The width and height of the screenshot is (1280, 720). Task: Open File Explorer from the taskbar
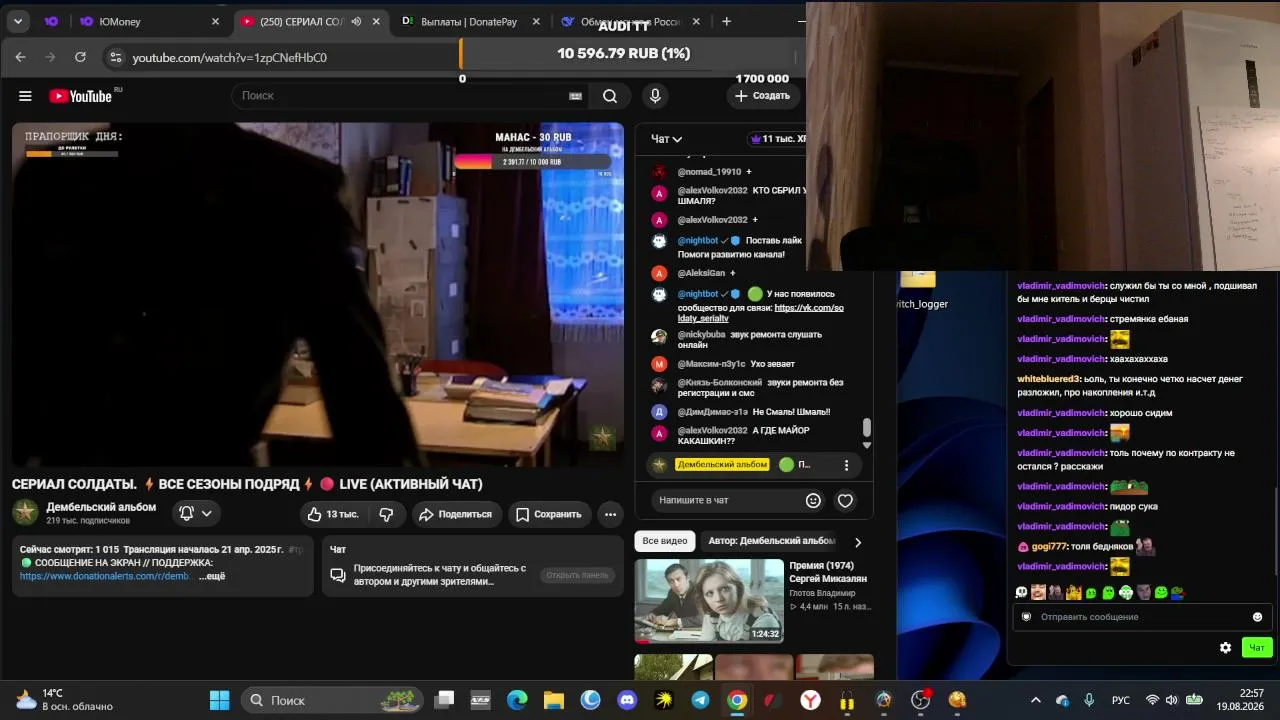point(554,700)
